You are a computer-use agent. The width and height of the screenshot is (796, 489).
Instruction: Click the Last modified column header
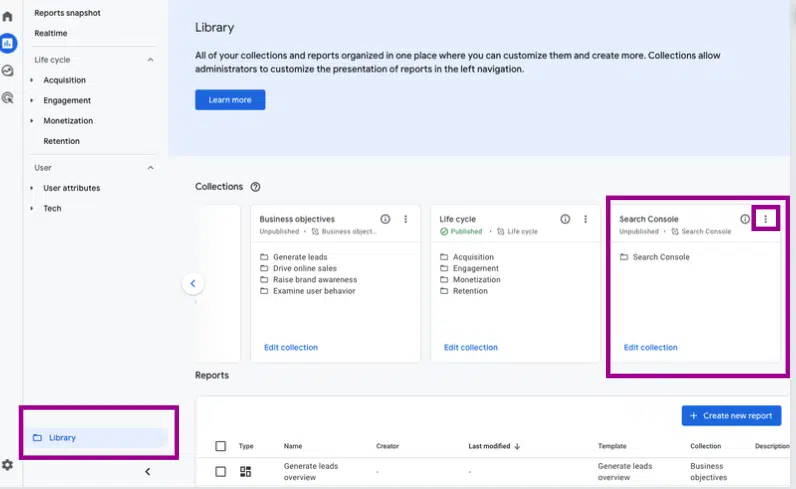tap(489, 446)
